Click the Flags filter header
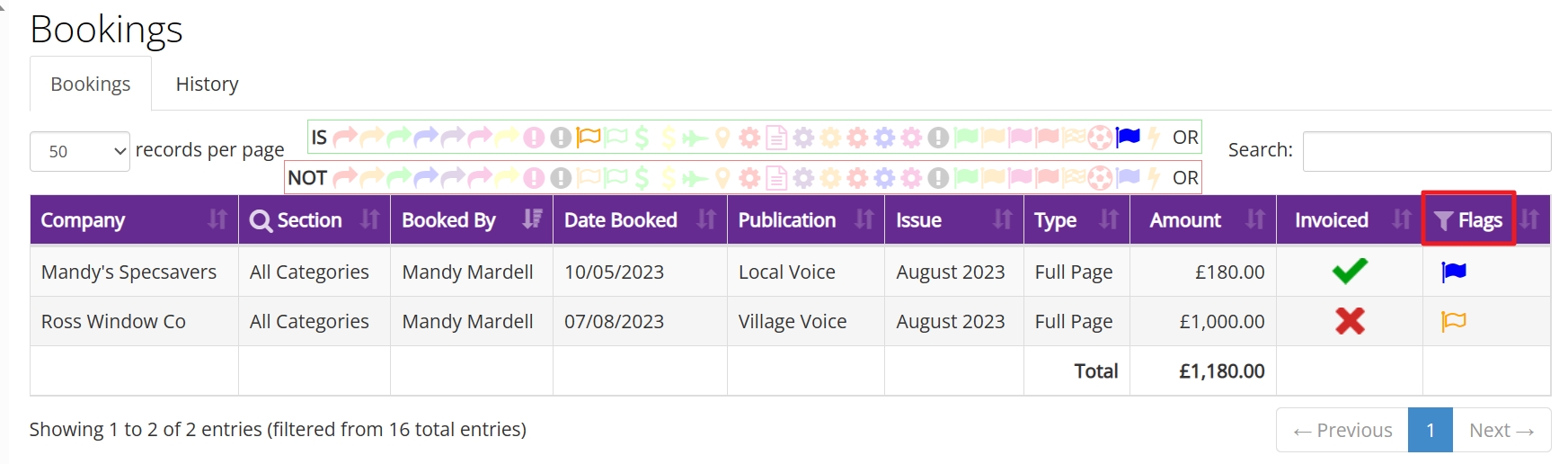The image size is (1568, 464). [1468, 219]
